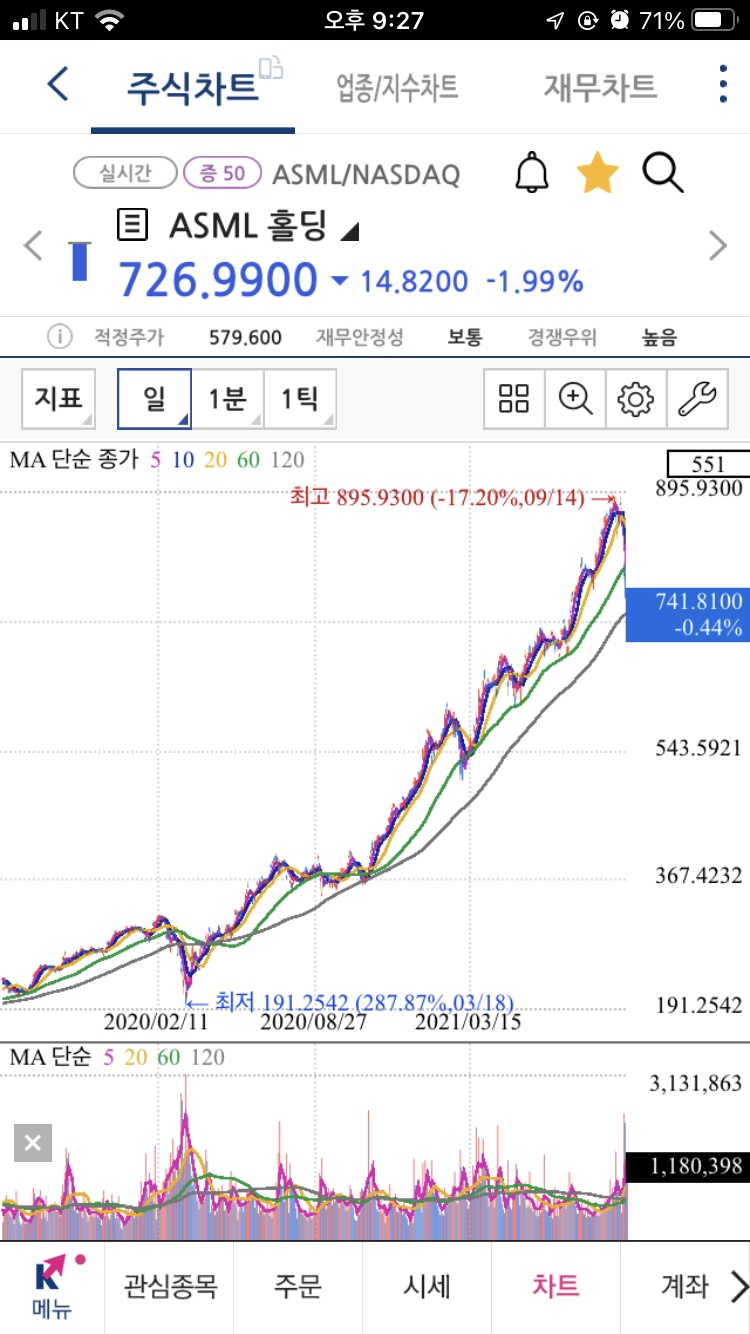The width and height of the screenshot is (750, 1334).
Task: Tap MA 단순 종가 indicator title
Action: coord(74,460)
